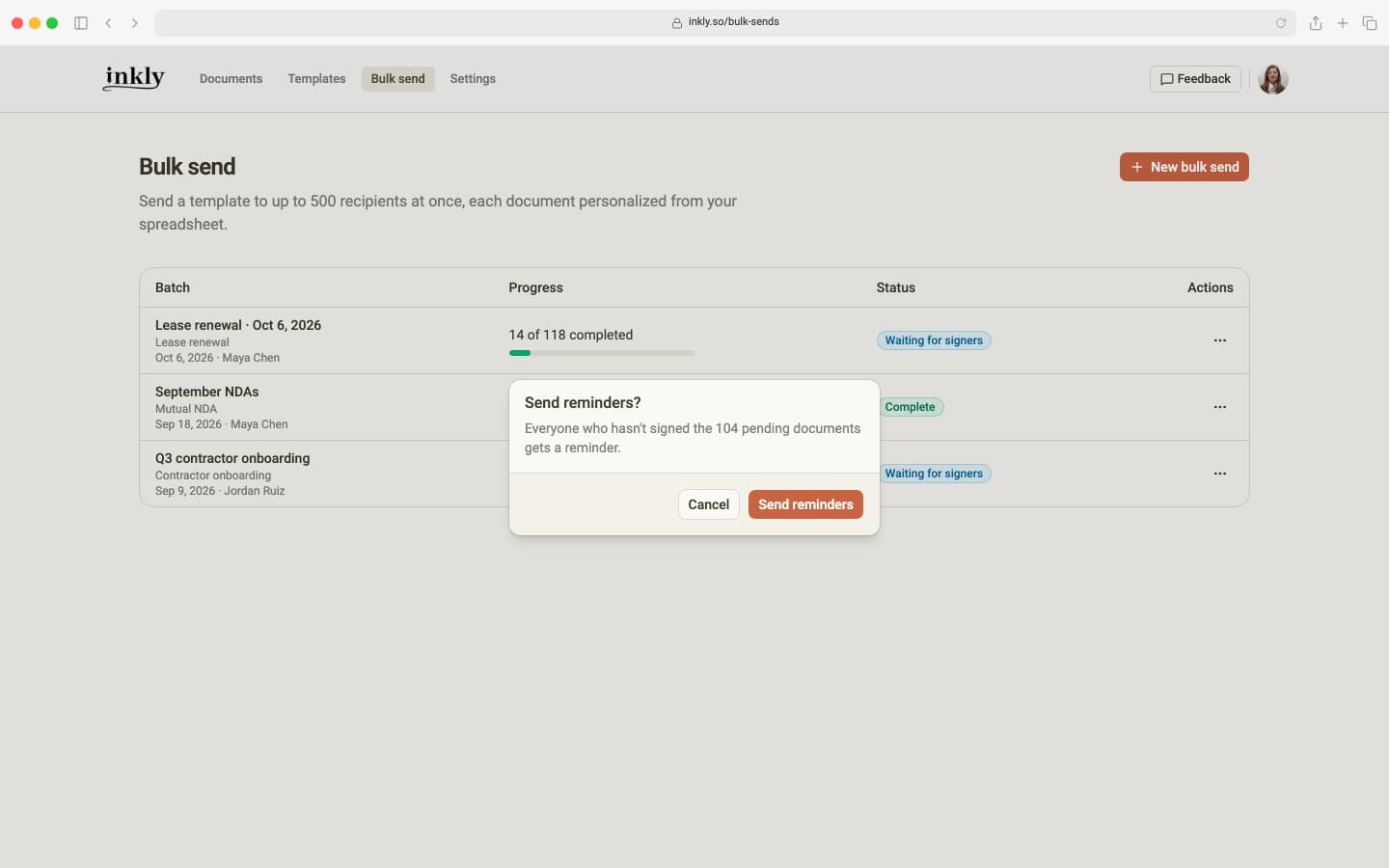Click the Sep 9, 2026 · Jordan Ruiz line

click(x=220, y=491)
